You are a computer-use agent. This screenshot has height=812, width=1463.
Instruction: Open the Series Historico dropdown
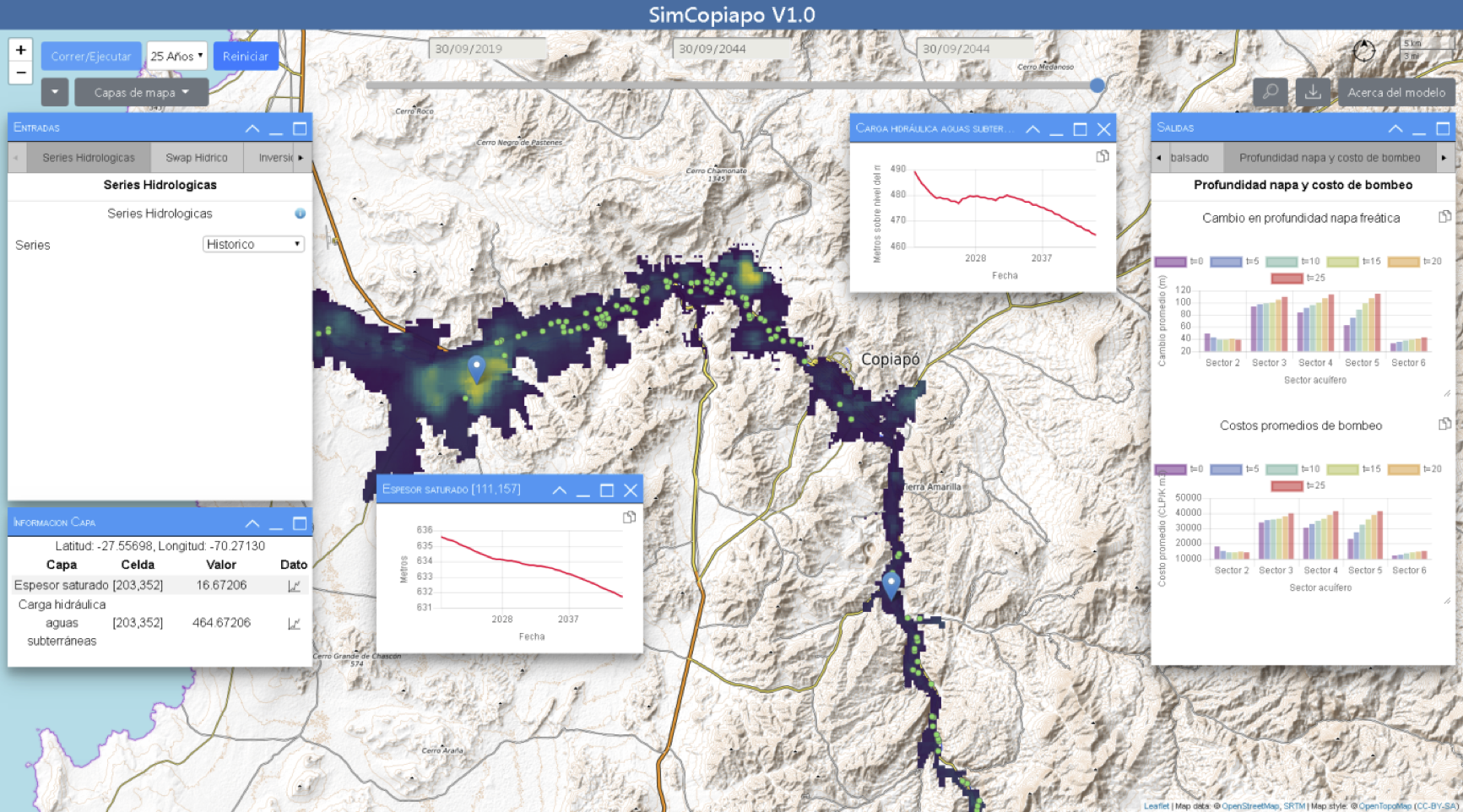pyautogui.click(x=253, y=244)
